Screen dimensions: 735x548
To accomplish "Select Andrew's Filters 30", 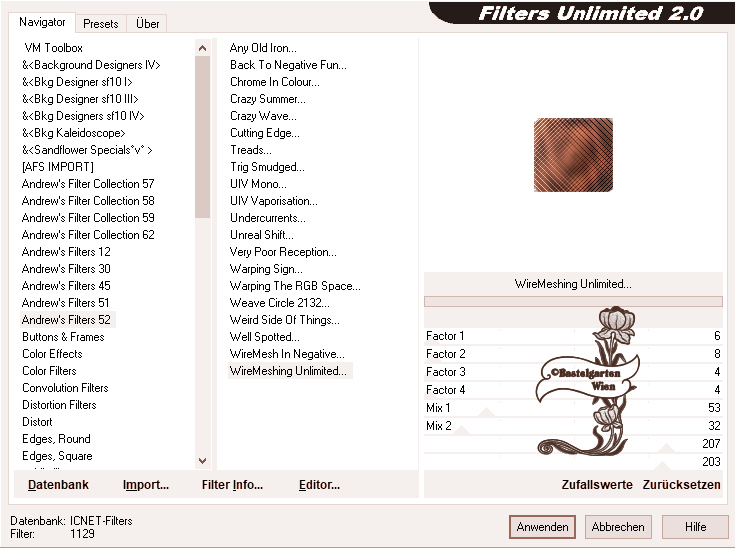I will click(66, 269).
